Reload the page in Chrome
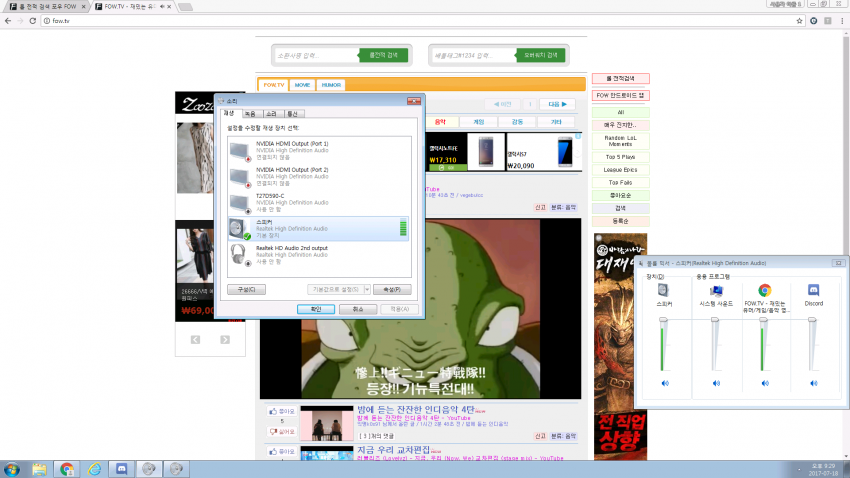This screenshot has width=850, height=478. [x=33, y=21]
